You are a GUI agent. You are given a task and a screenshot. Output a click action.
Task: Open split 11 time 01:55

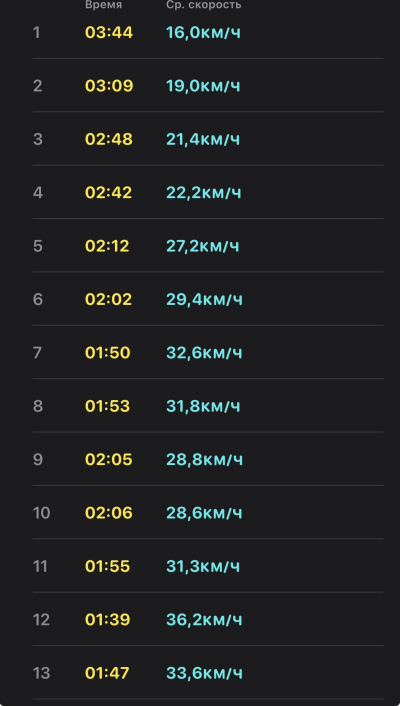pyautogui.click(x=107, y=566)
